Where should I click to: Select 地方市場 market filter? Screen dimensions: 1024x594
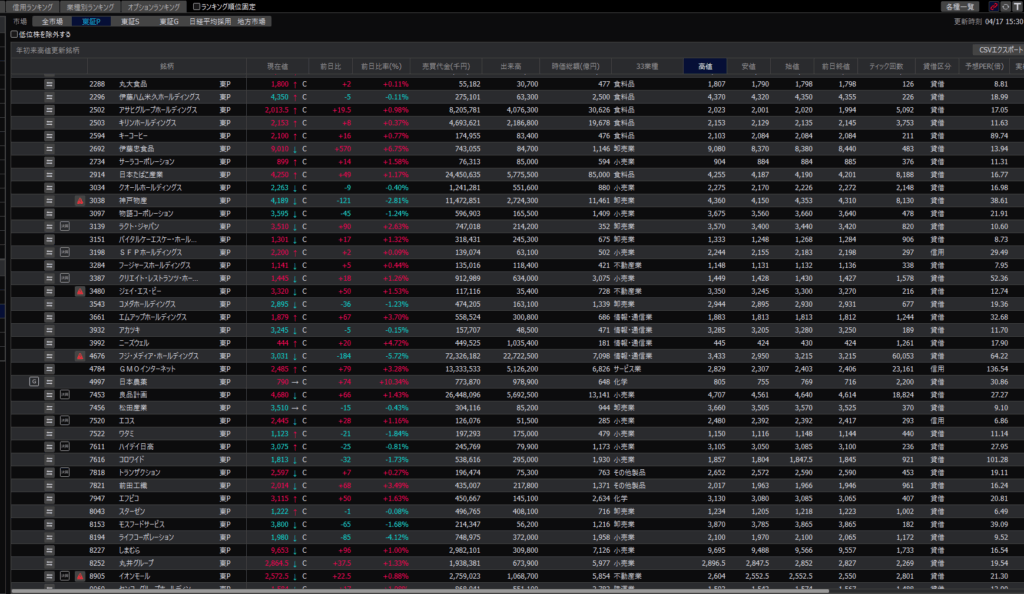251,22
